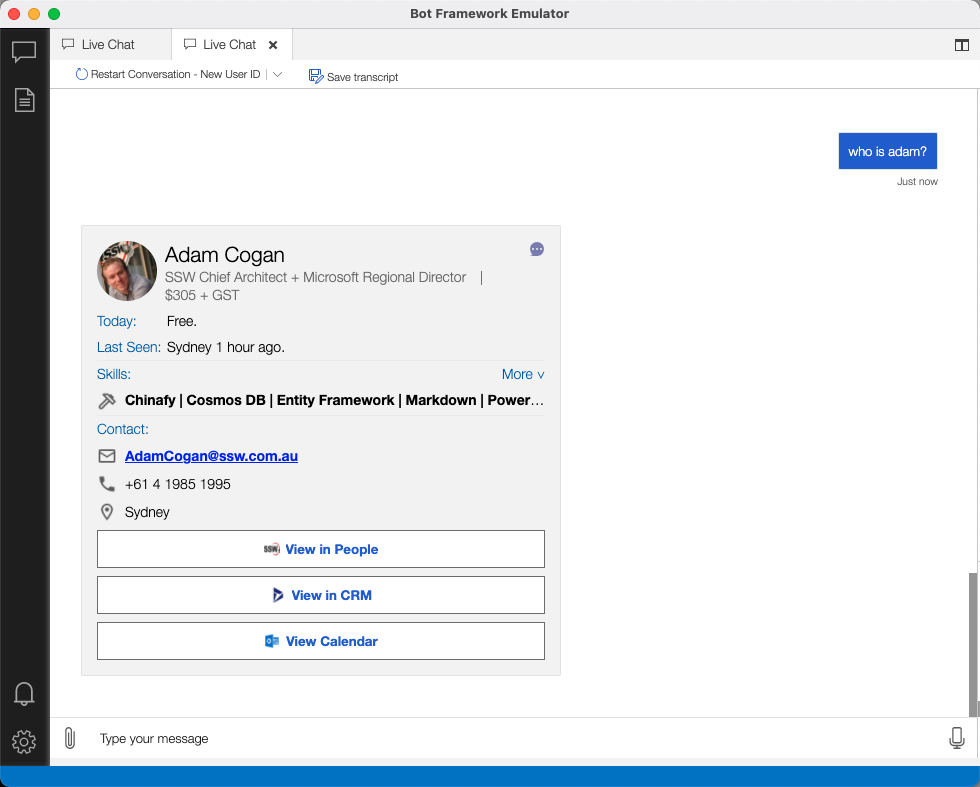
Task: Click the View Calendar button
Action: pyautogui.click(x=321, y=641)
